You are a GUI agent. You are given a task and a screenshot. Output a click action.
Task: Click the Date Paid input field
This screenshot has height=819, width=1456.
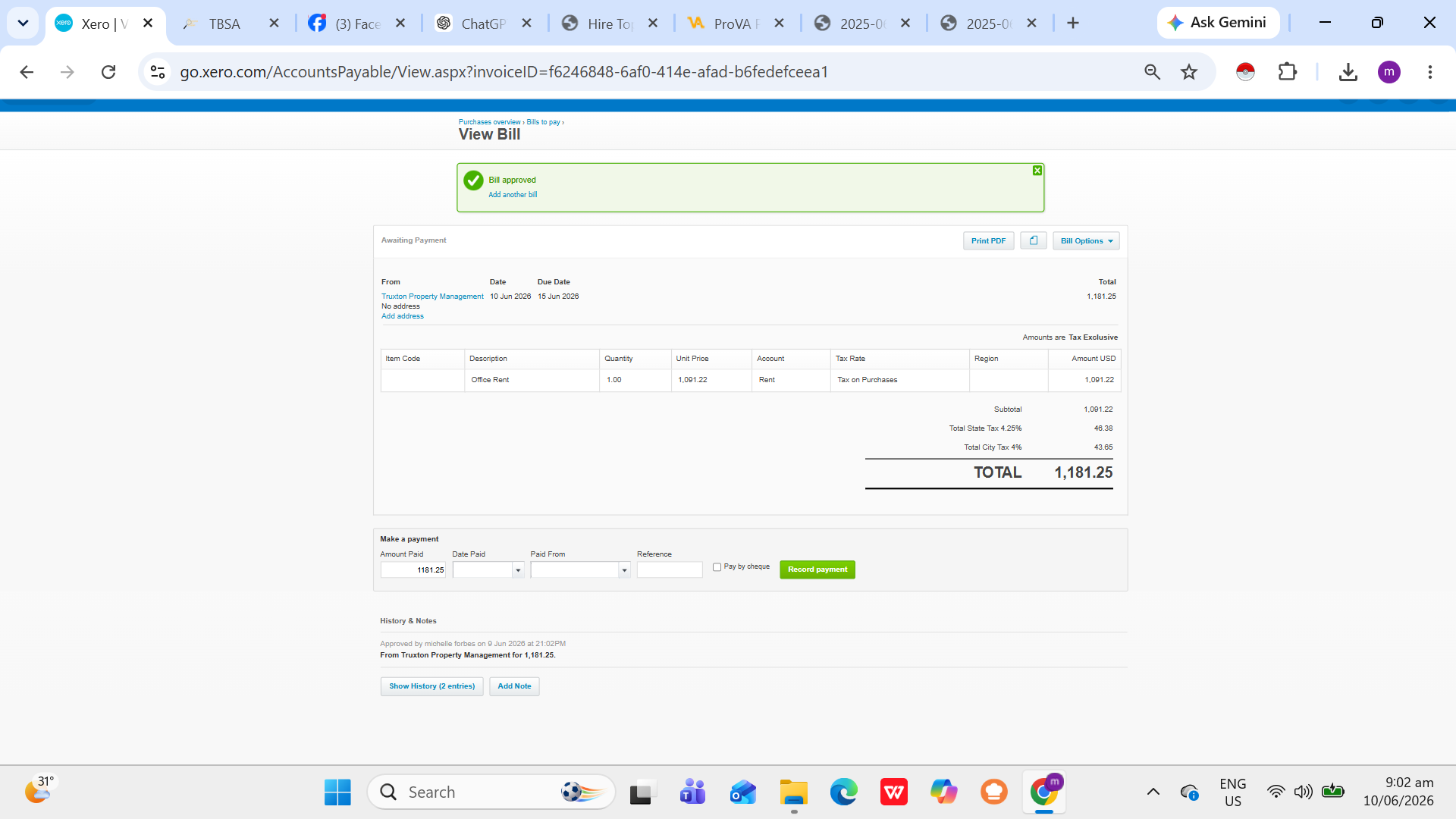tap(482, 570)
